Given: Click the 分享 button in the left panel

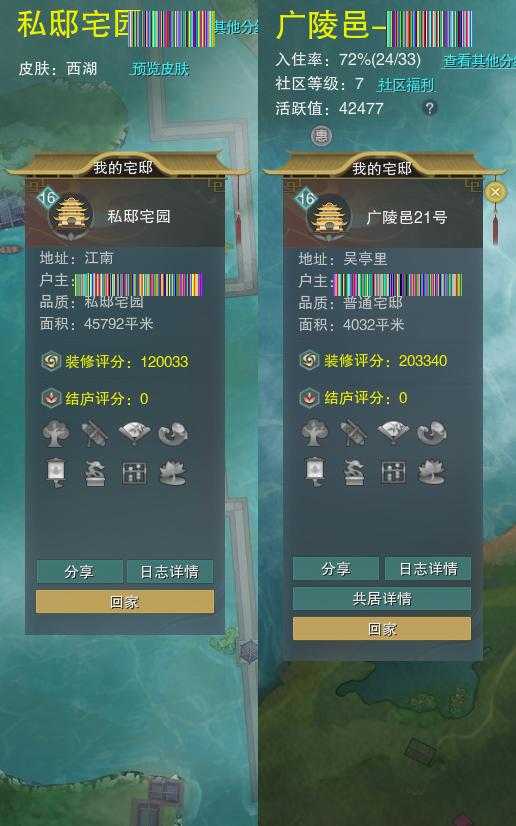Looking at the screenshot, I should 80,572.
